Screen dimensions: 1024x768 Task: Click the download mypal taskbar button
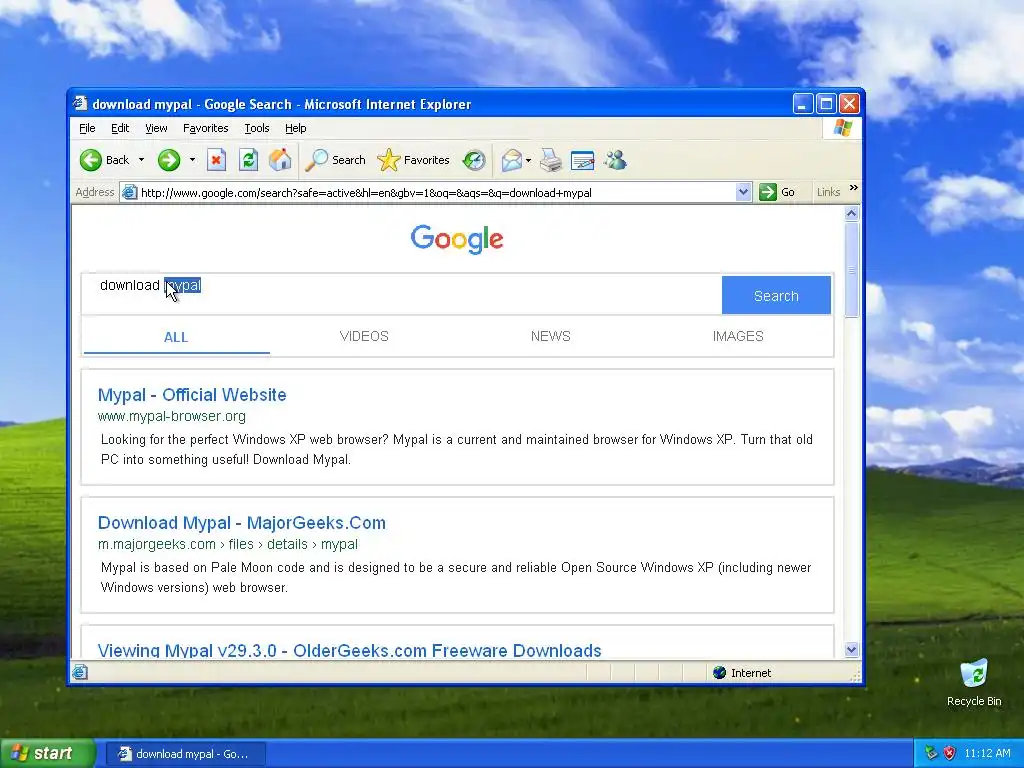185,754
